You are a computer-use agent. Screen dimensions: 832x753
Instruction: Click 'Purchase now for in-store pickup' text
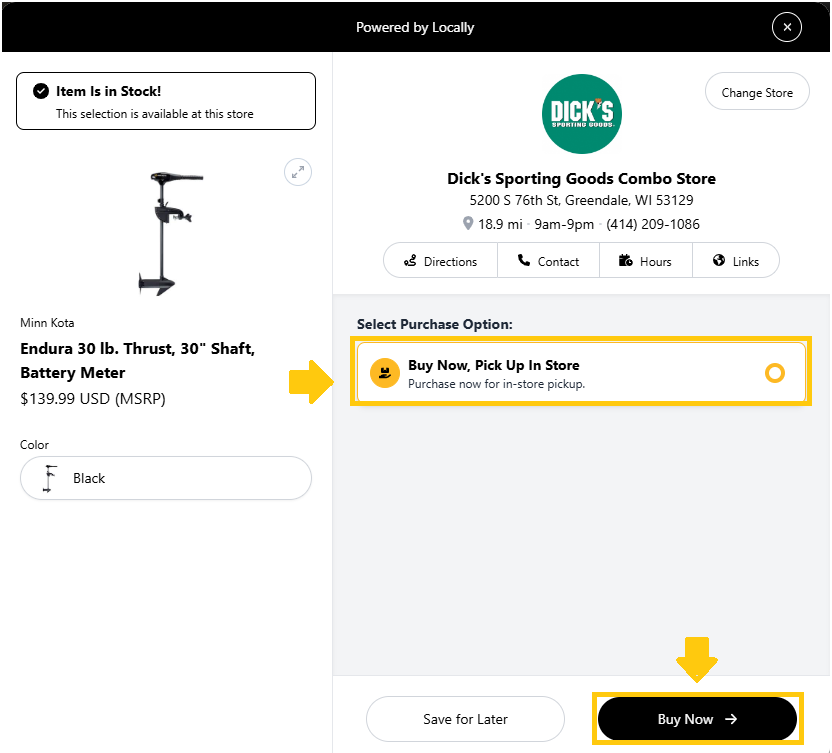[x=497, y=384]
